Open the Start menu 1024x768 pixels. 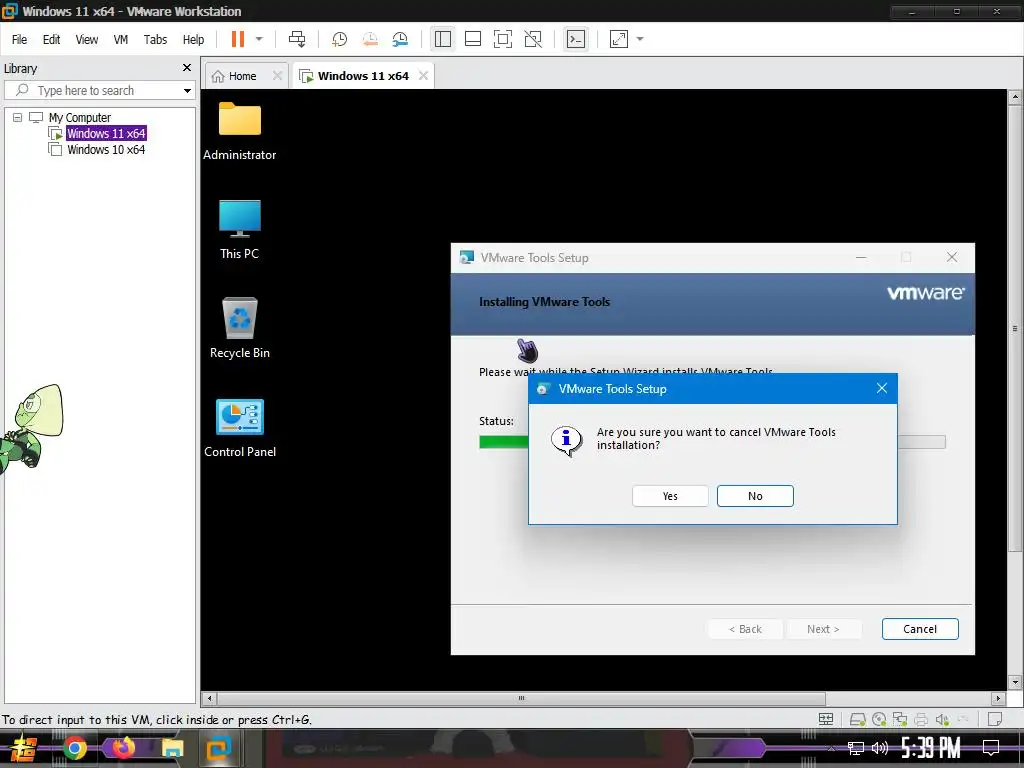pyautogui.click(x=24, y=748)
